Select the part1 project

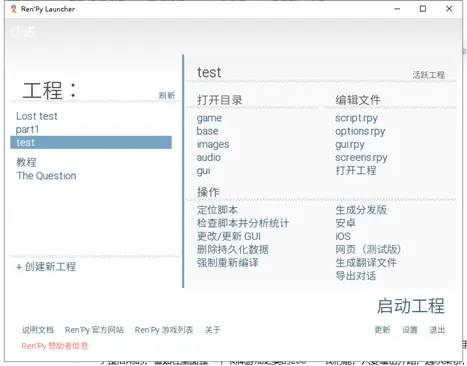(27, 129)
